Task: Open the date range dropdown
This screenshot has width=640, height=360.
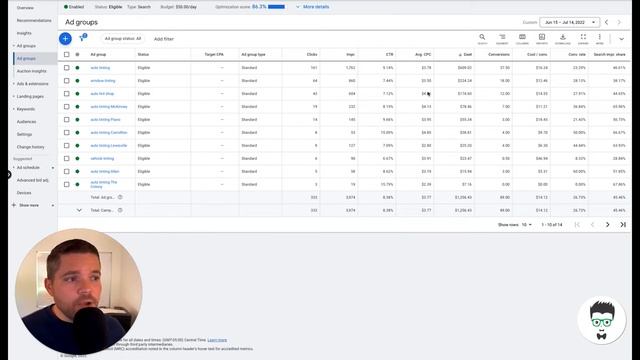Action: coord(569,22)
